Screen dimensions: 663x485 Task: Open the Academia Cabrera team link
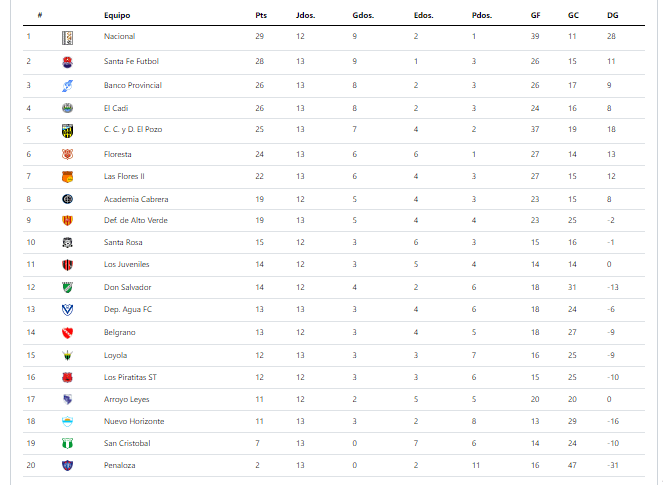136,199
